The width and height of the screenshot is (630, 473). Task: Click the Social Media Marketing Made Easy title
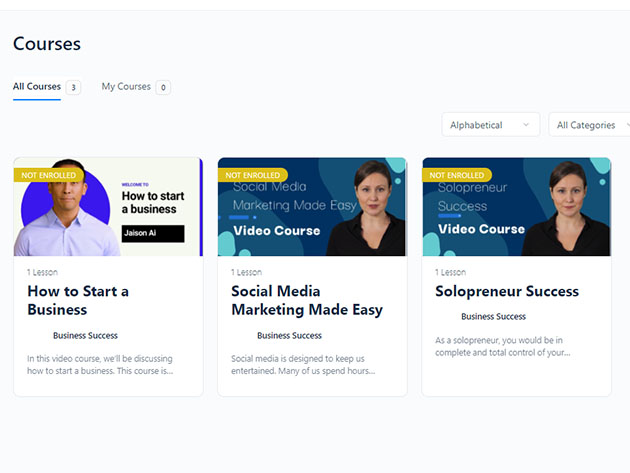point(307,300)
